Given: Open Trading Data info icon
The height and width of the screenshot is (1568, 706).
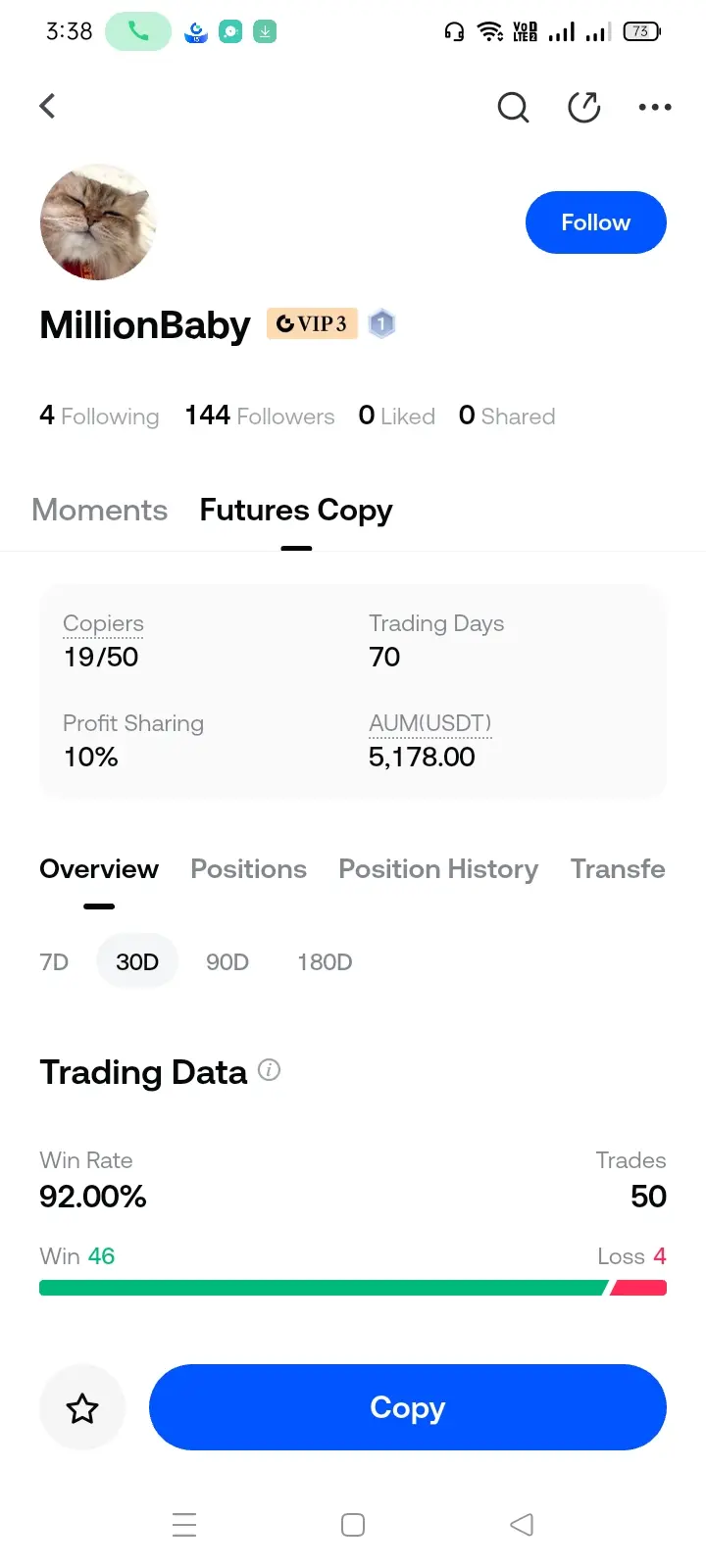Looking at the screenshot, I should tap(269, 1070).
